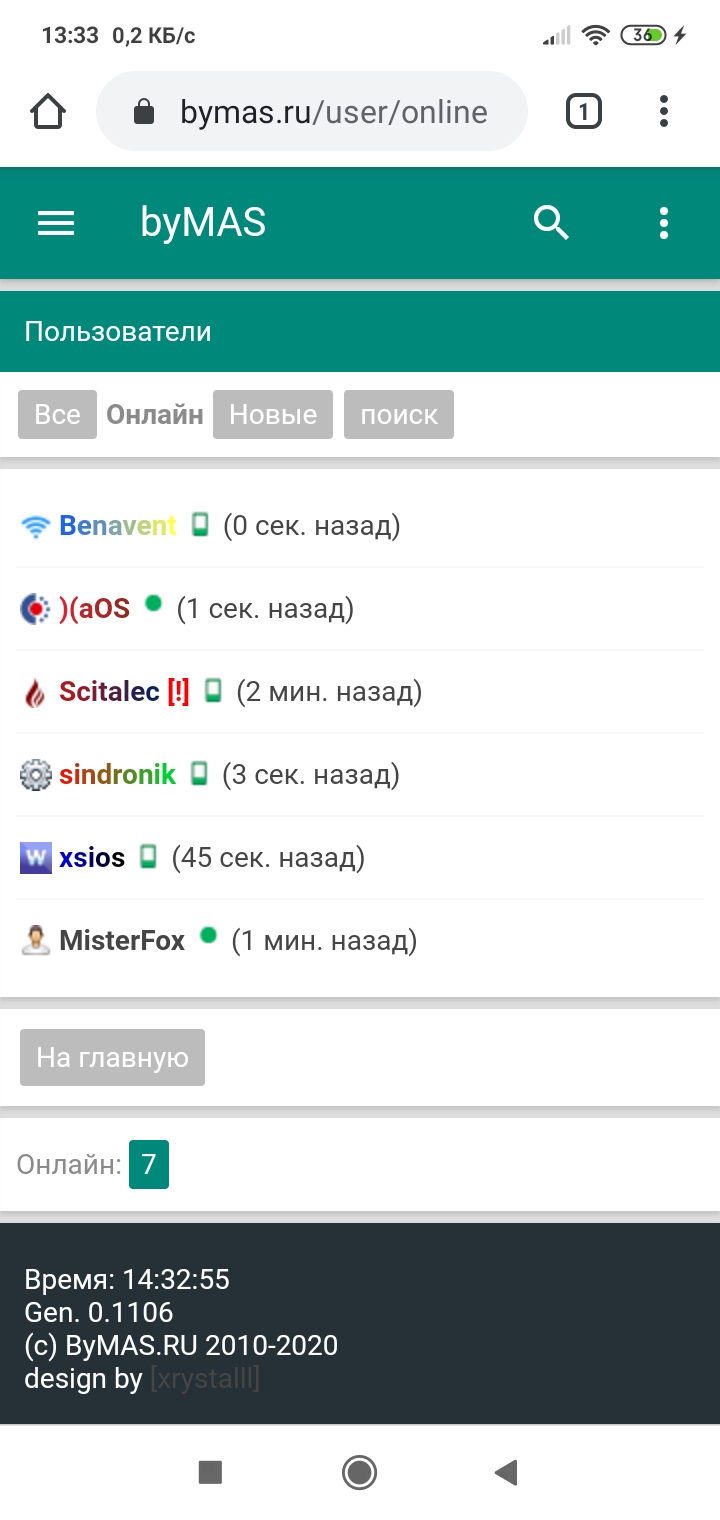Tap the gear avatar next to sindronik
This screenshot has height=1520, width=720.
point(35,774)
